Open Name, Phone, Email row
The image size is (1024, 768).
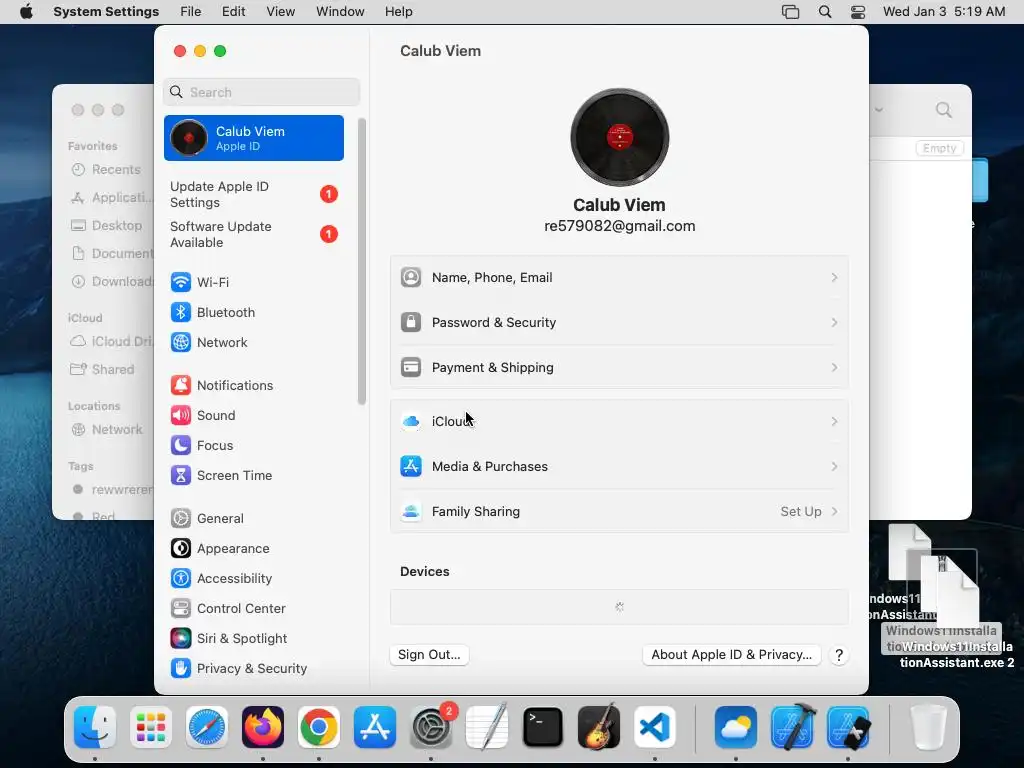(619, 278)
